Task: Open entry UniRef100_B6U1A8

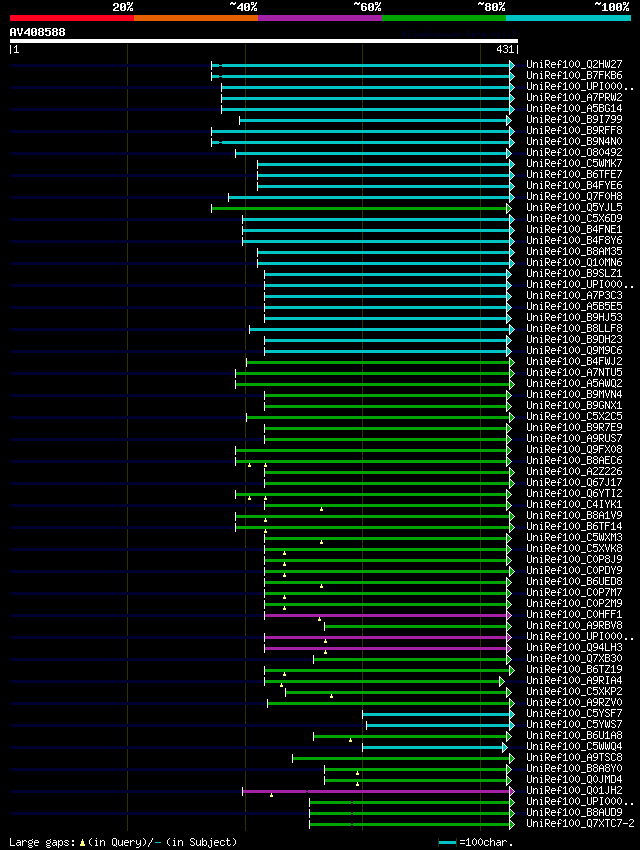Action: 574,735
